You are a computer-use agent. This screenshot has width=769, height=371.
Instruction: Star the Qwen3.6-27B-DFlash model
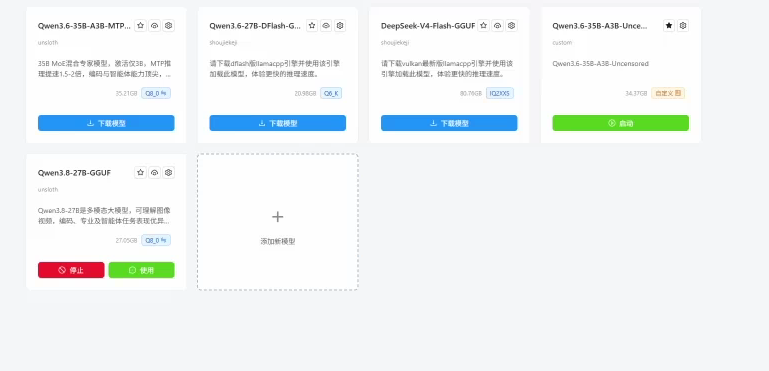312,26
